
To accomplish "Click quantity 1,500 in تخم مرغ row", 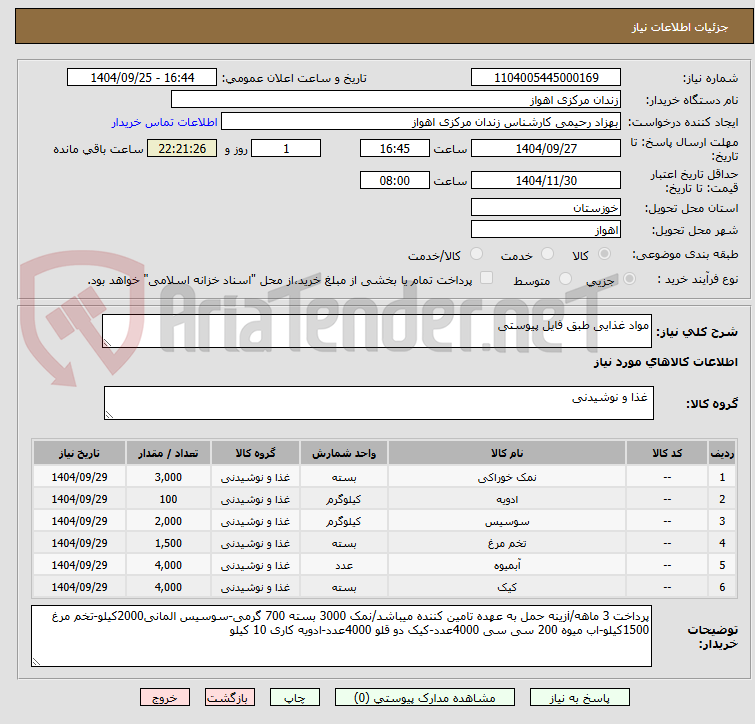I will click(x=168, y=543).
